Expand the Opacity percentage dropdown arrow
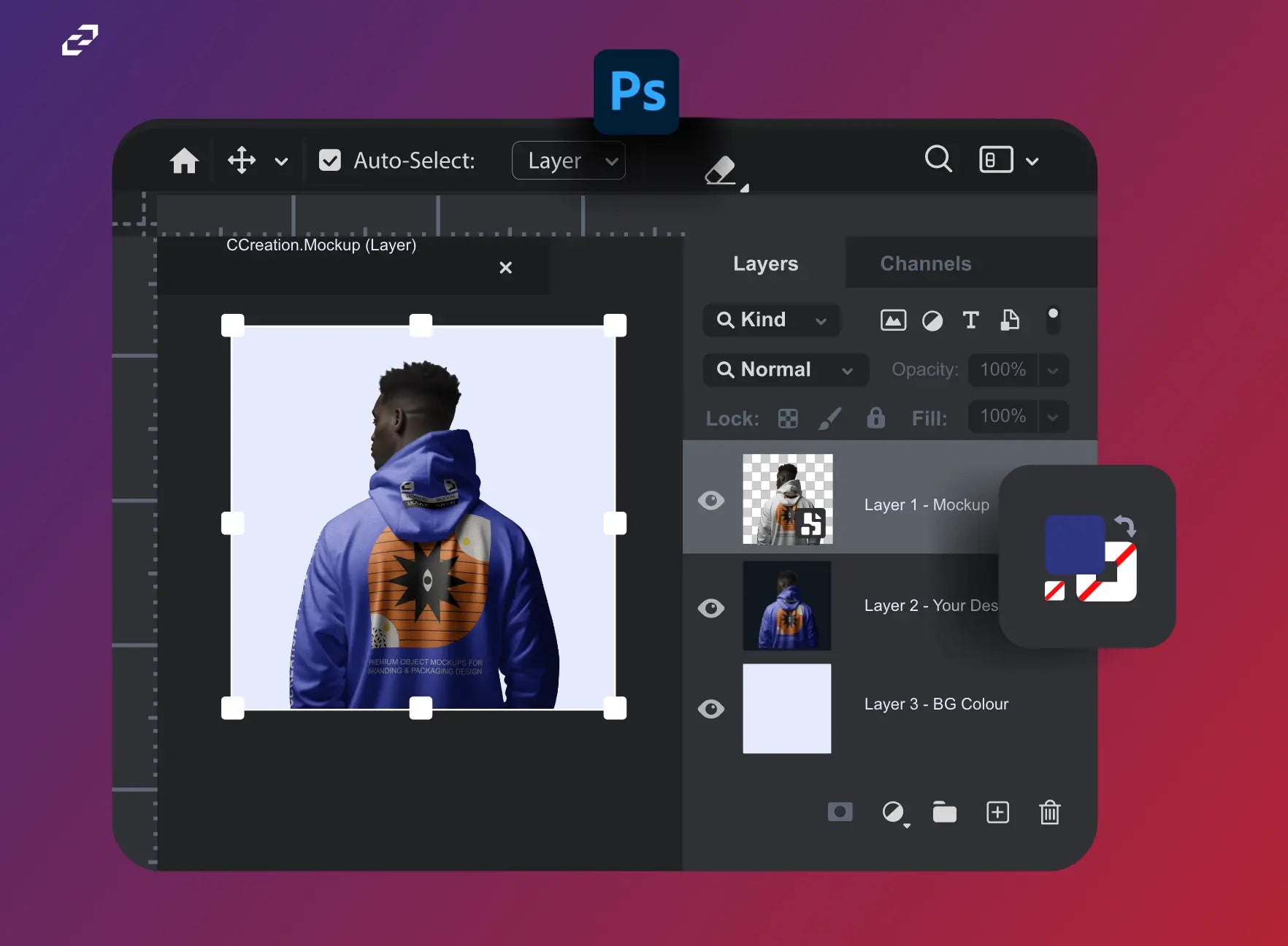Viewport: 1288px width, 946px height. click(1053, 370)
